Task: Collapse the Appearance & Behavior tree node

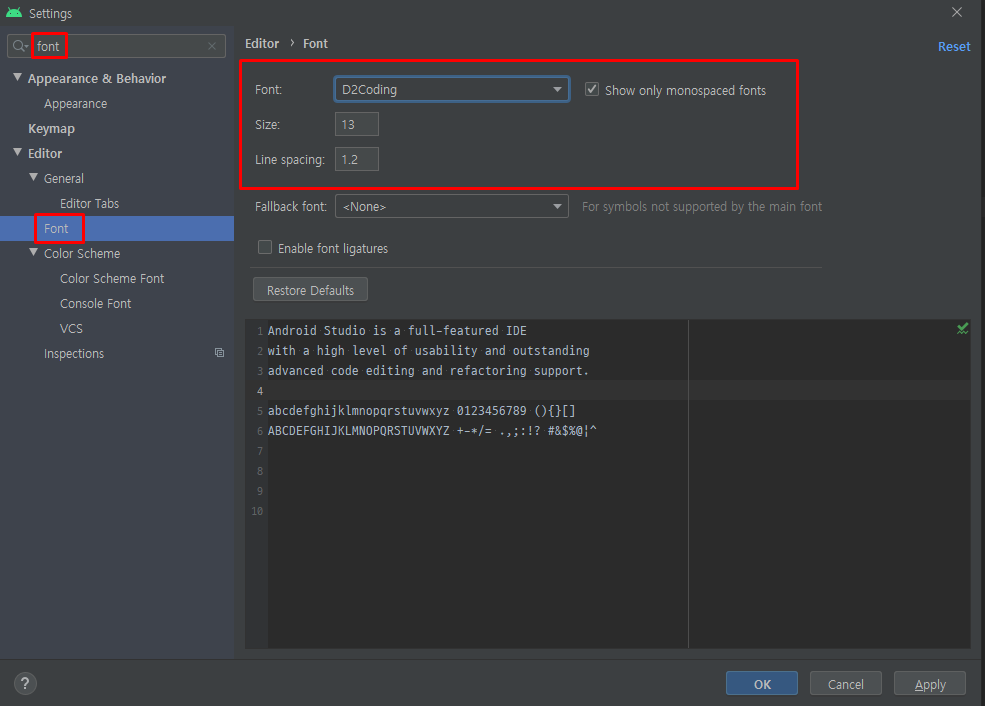Action: (18, 77)
